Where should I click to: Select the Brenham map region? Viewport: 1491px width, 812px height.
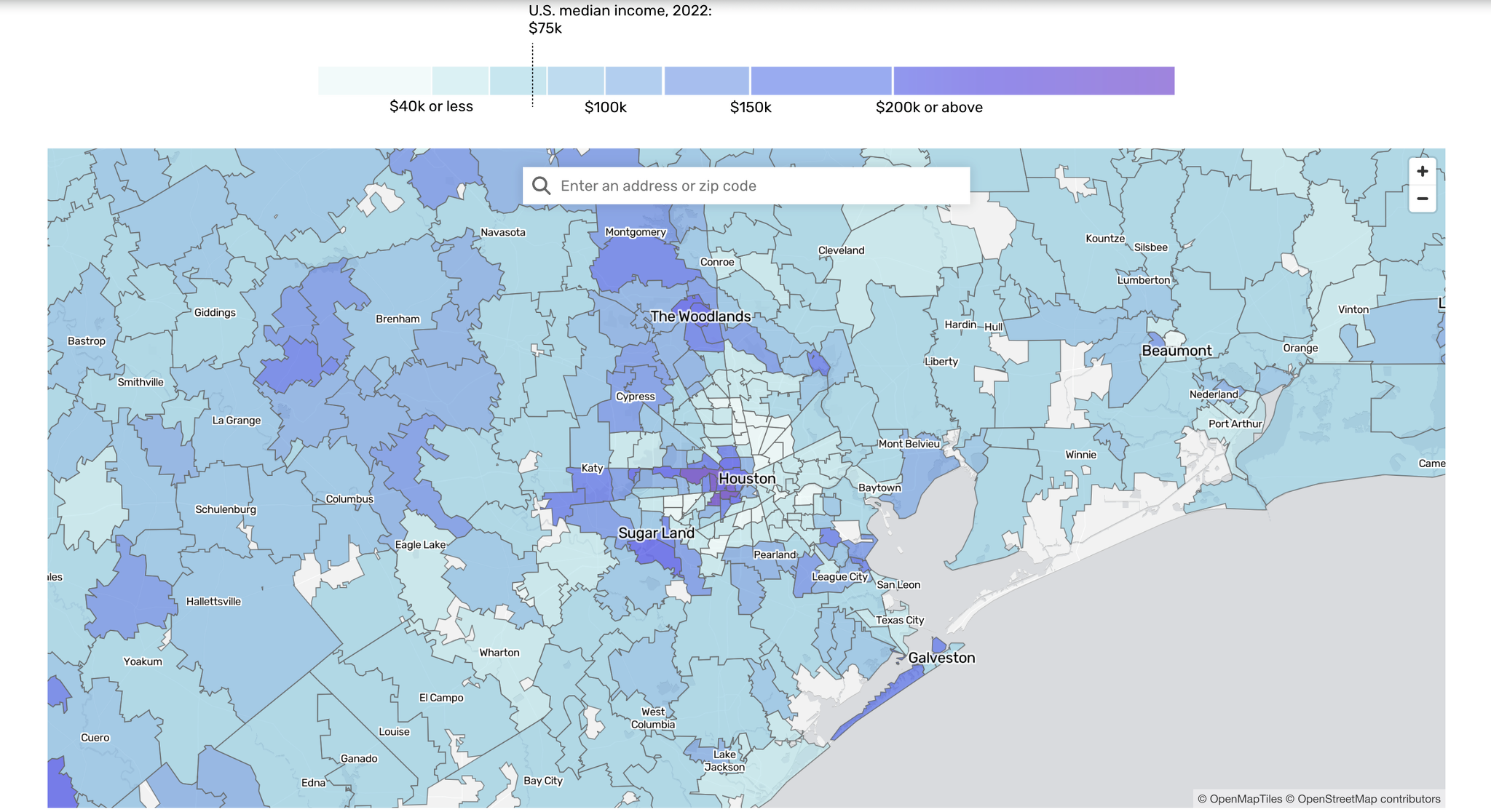click(x=398, y=319)
